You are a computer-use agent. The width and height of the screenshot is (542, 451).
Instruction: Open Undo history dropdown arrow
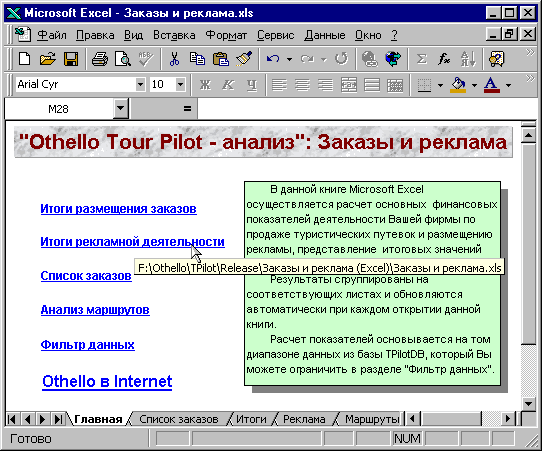289,59
